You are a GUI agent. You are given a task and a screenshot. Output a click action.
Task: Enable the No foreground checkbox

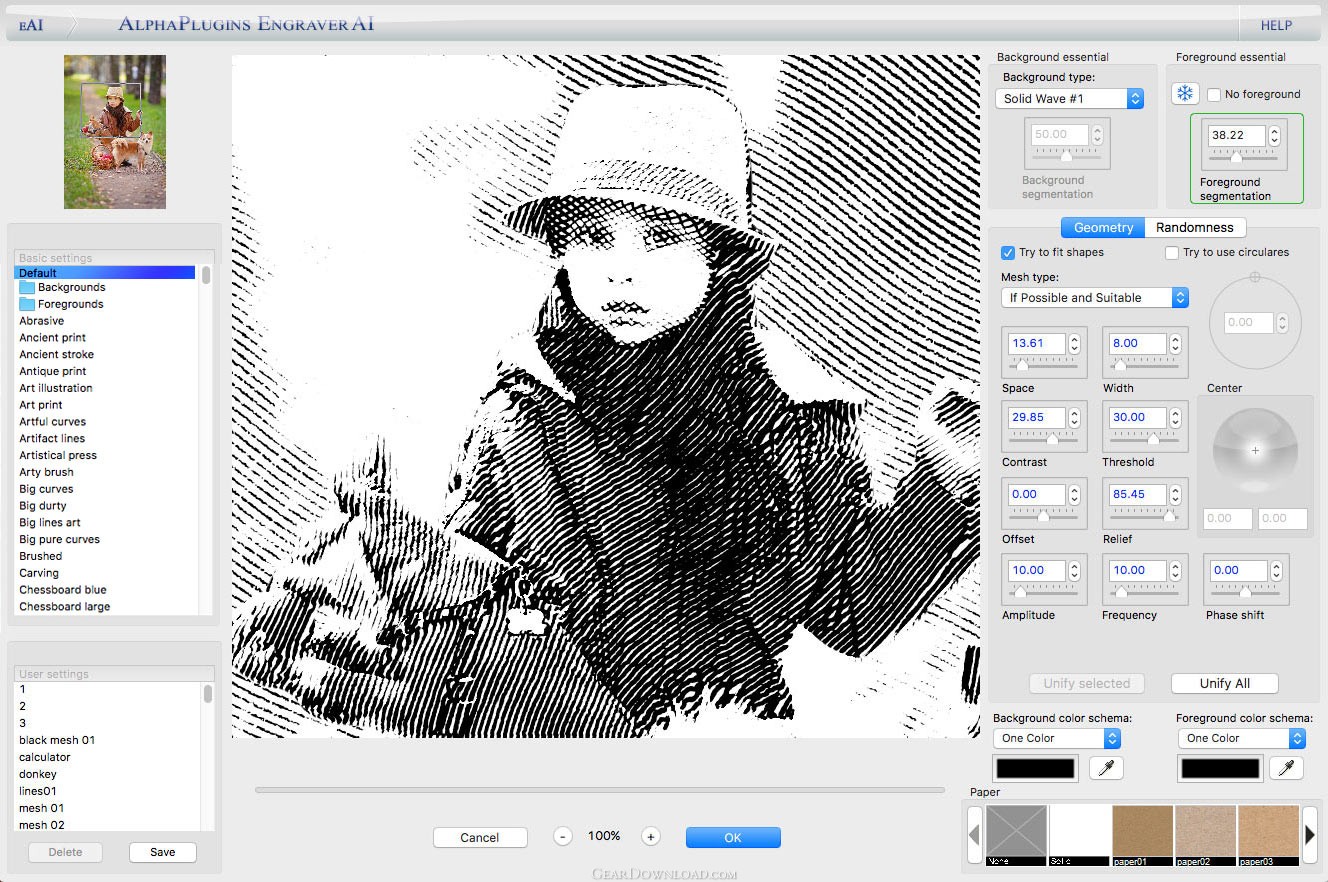pos(1214,94)
